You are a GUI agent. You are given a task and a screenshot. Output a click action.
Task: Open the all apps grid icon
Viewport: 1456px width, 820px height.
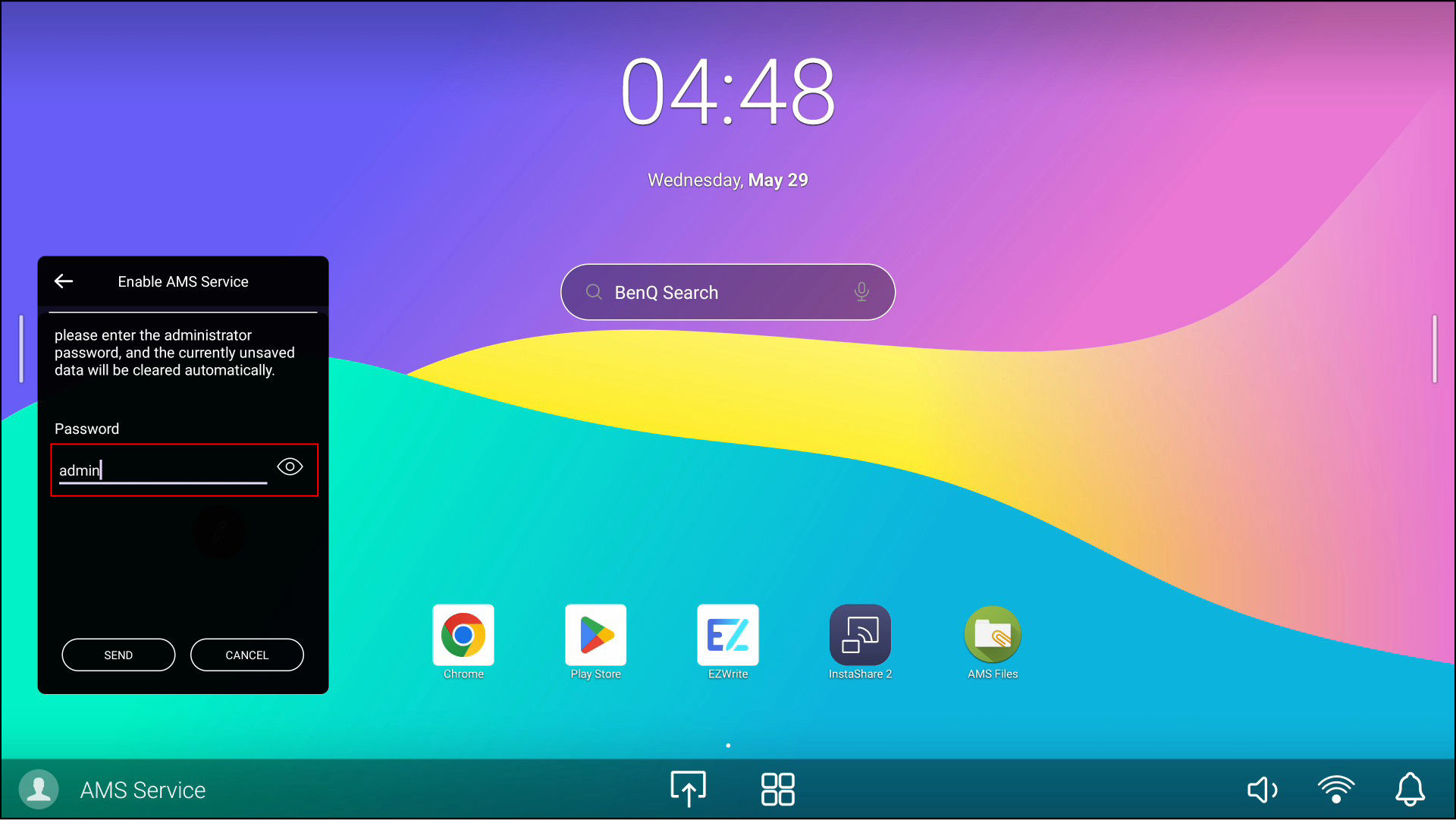777,789
